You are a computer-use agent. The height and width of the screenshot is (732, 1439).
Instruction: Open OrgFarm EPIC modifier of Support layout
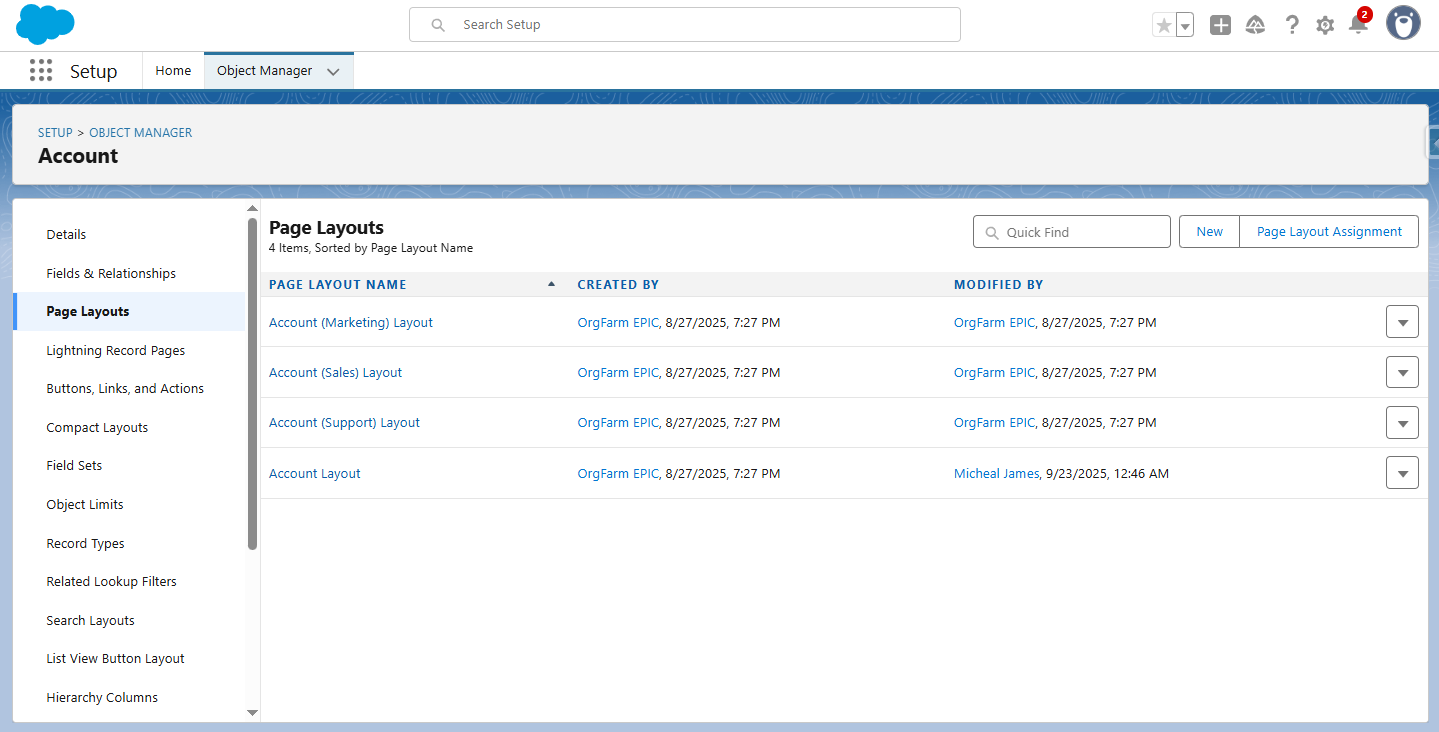coord(994,423)
